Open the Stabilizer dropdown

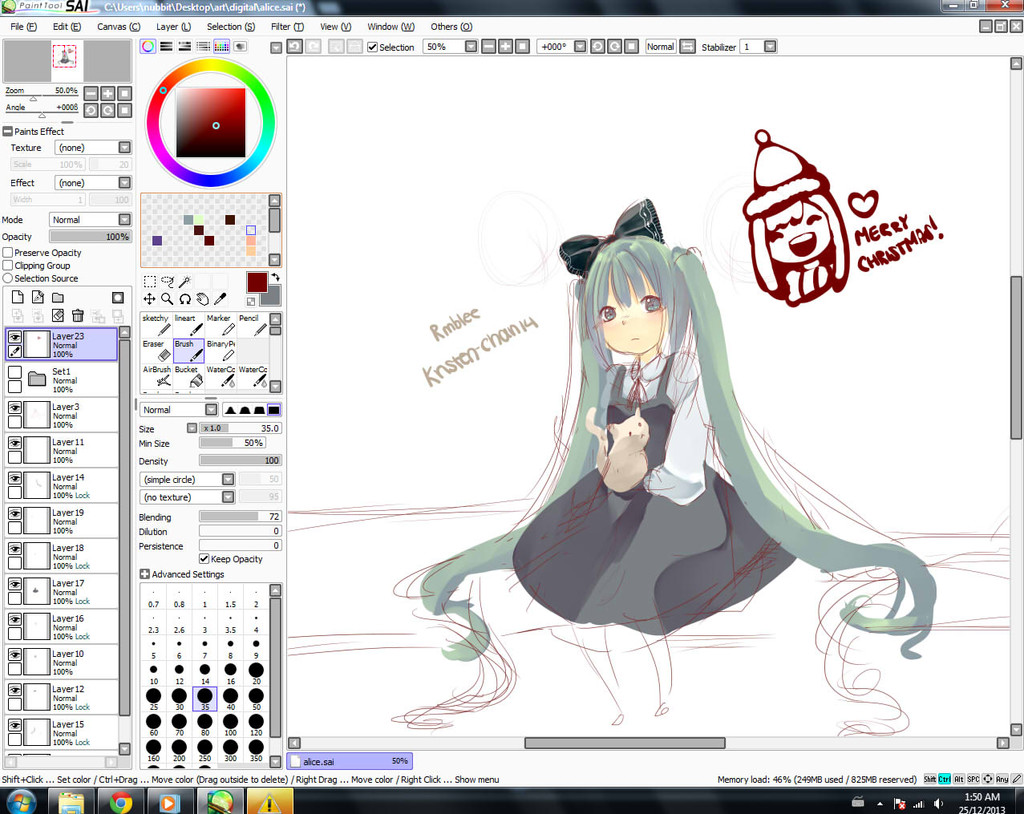pos(771,46)
